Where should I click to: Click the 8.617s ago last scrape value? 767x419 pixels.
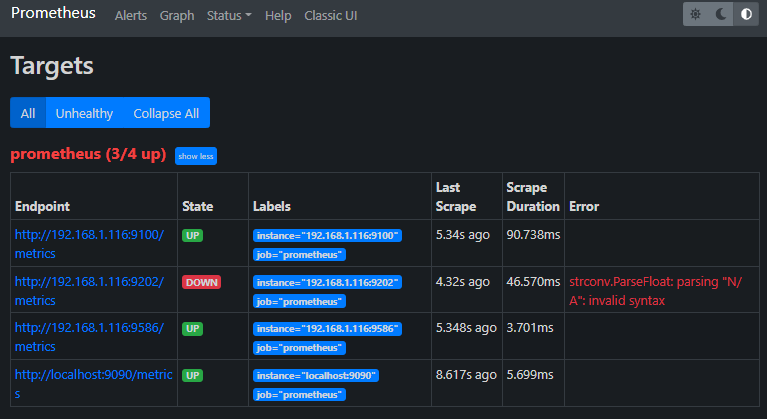[x=466, y=375]
